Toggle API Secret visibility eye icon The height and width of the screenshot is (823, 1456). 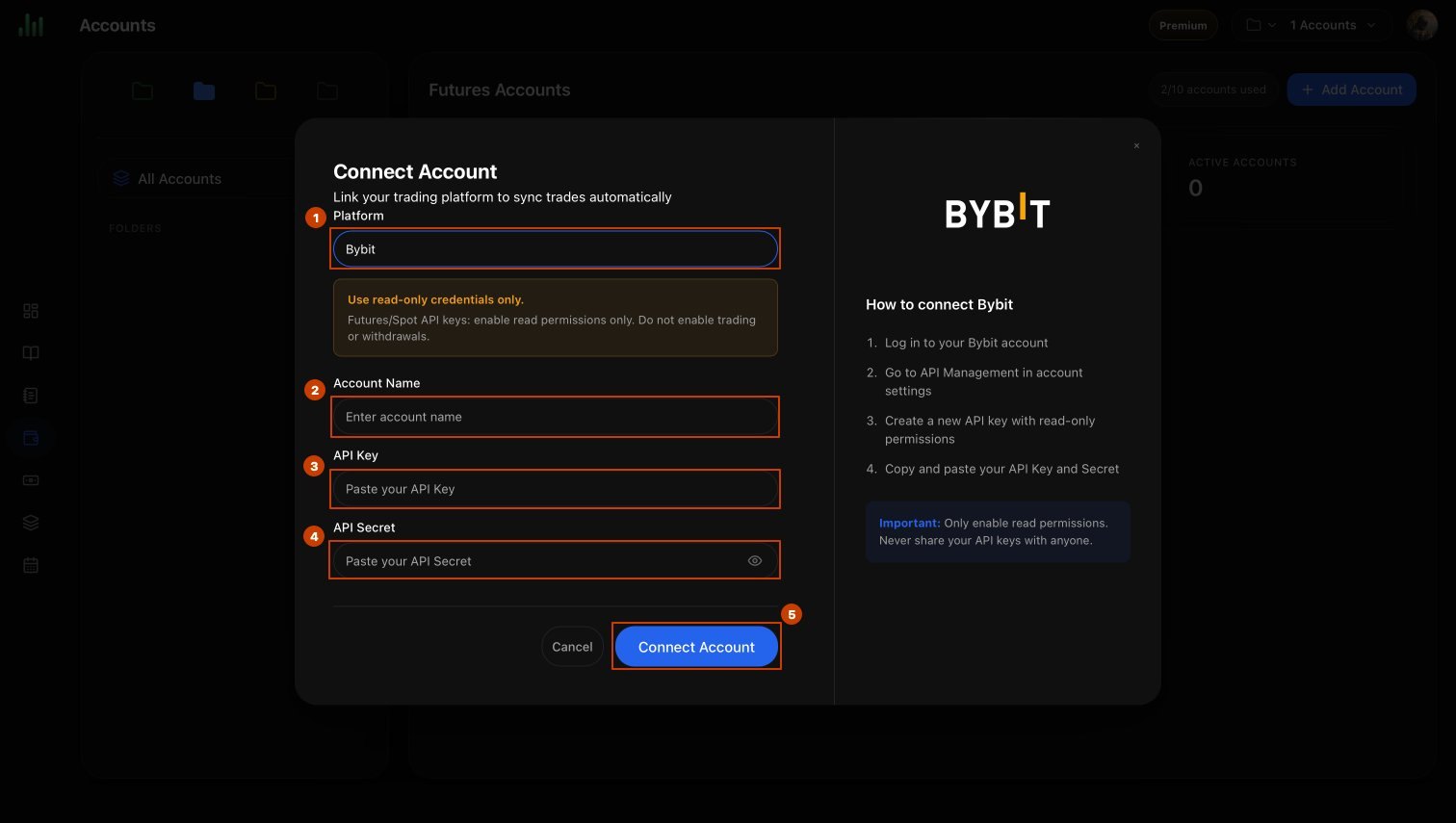click(x=755, y=561)
